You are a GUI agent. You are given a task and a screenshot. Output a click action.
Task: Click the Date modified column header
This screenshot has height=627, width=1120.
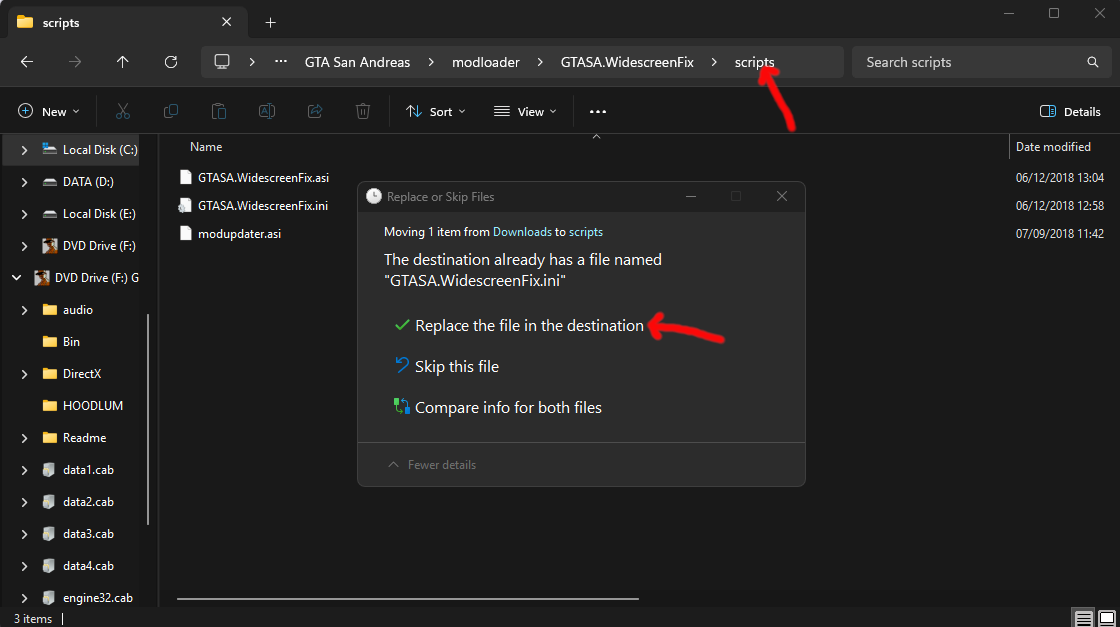pos(1053,146)
